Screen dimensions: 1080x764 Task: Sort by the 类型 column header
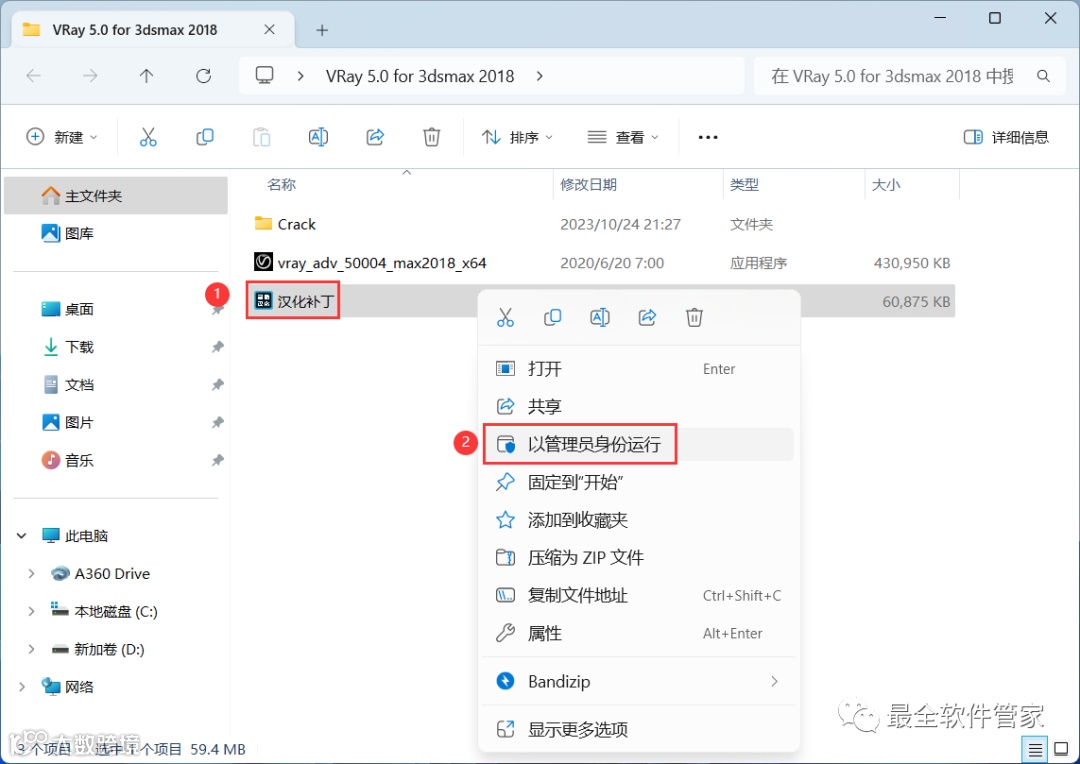click(745, 185)
